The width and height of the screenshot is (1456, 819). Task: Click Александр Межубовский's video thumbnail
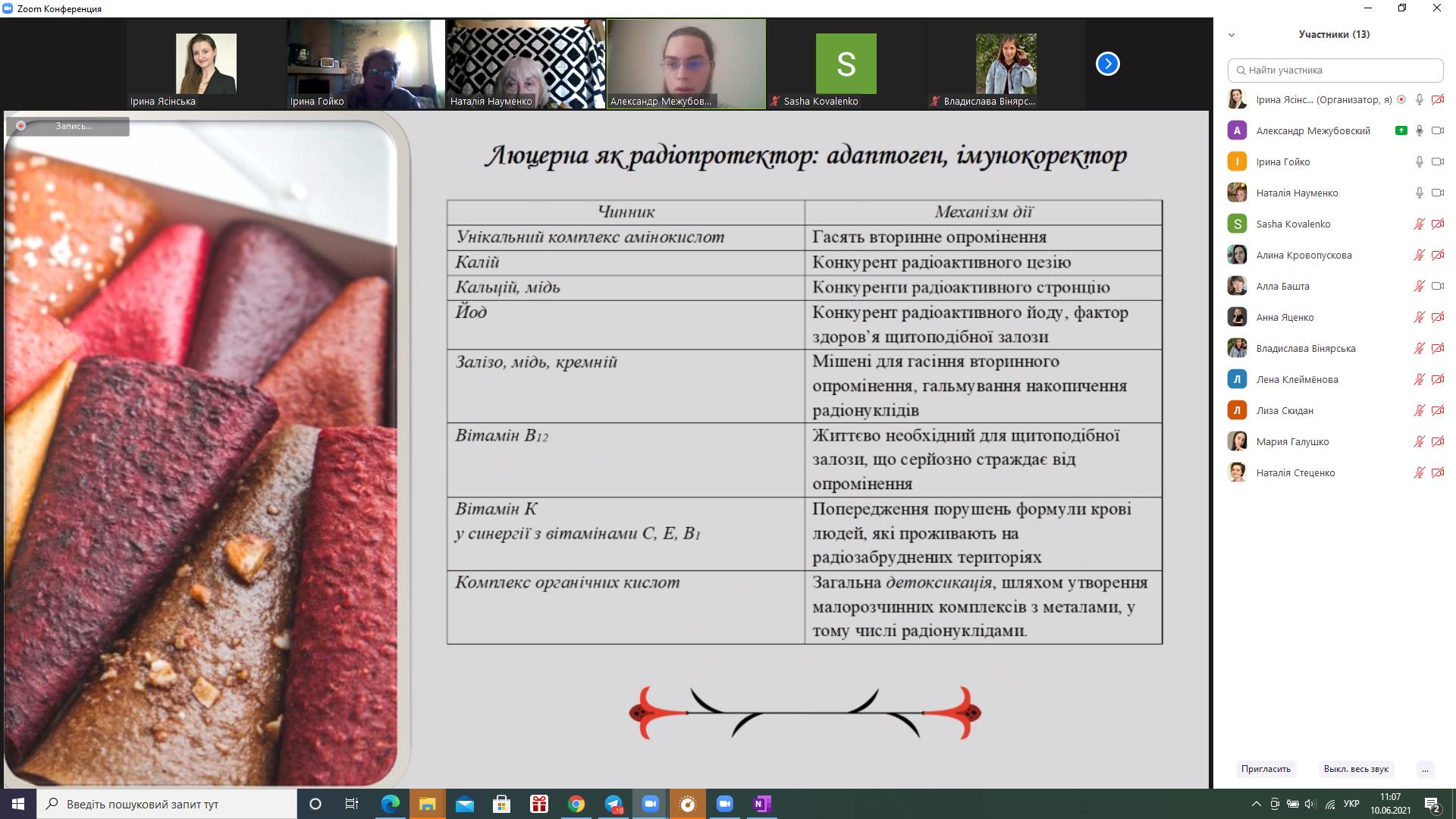pyautogui.click(x=686, y=64)
